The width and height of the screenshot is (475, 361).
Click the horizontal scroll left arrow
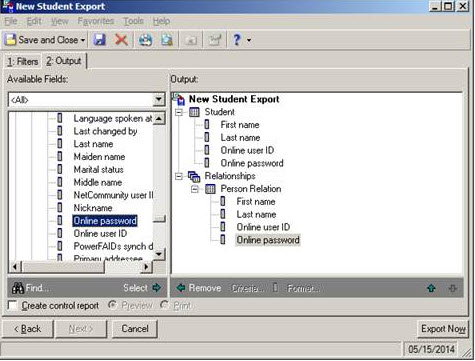coord(15,267)
